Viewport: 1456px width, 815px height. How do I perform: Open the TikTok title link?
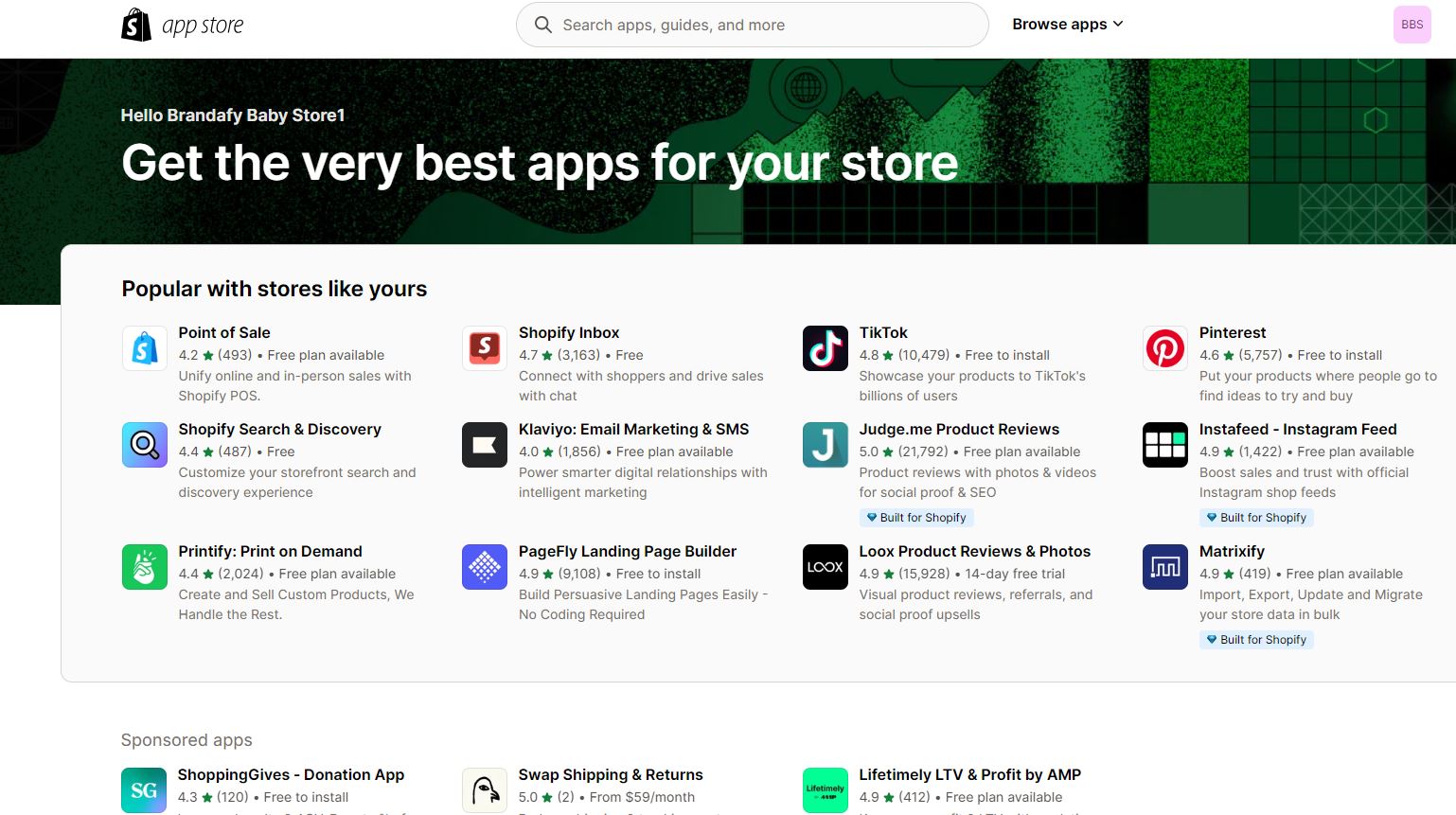[x=883, y=333]
